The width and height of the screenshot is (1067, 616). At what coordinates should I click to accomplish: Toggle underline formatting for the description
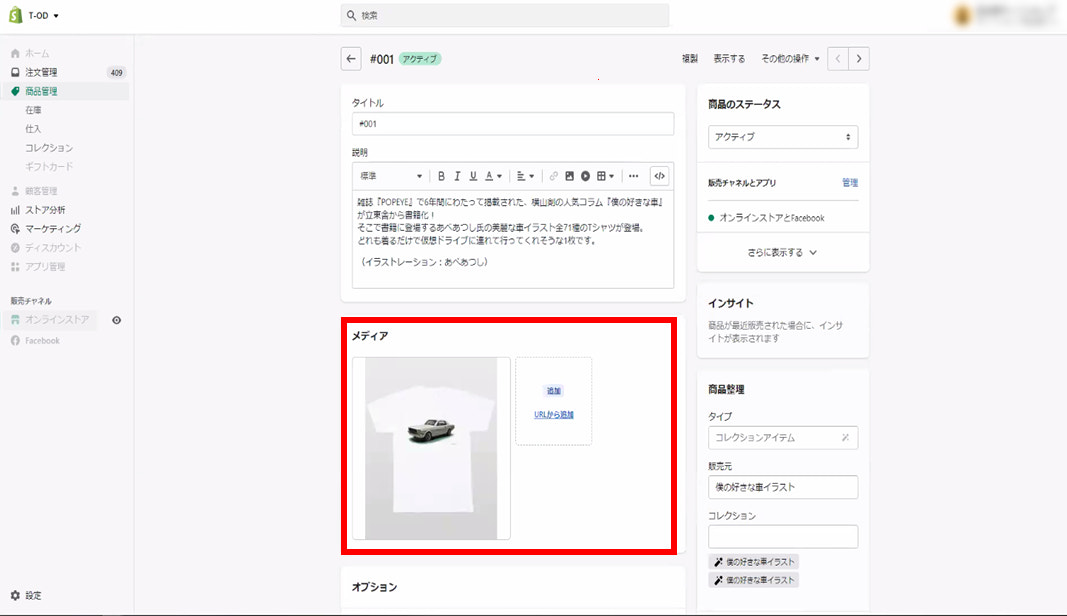[x=473, y=176]
